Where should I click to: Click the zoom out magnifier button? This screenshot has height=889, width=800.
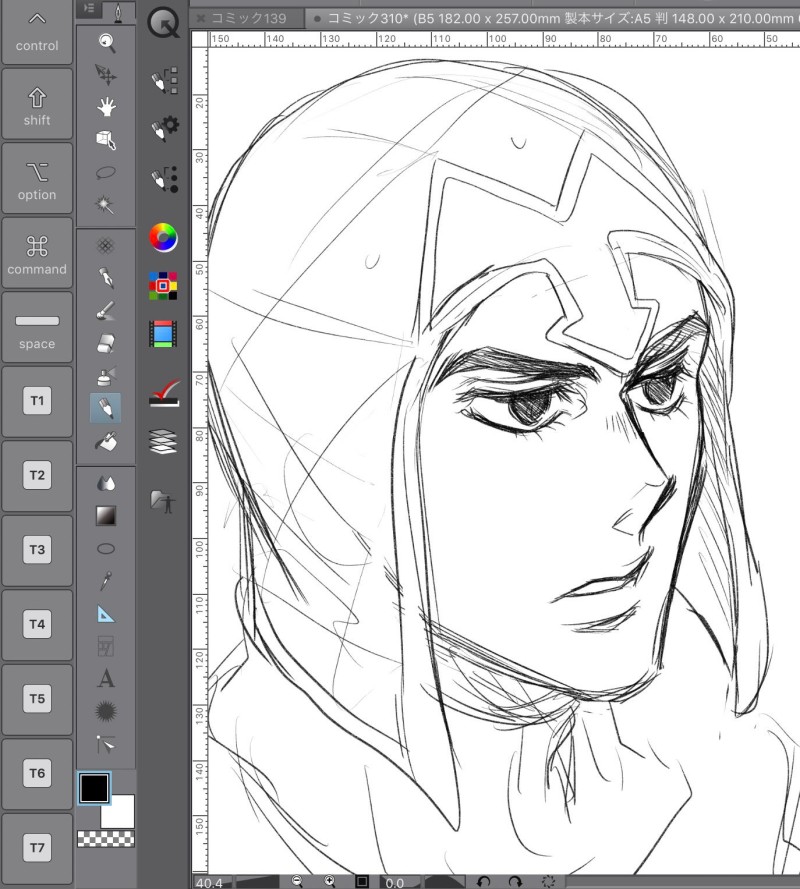297,881
